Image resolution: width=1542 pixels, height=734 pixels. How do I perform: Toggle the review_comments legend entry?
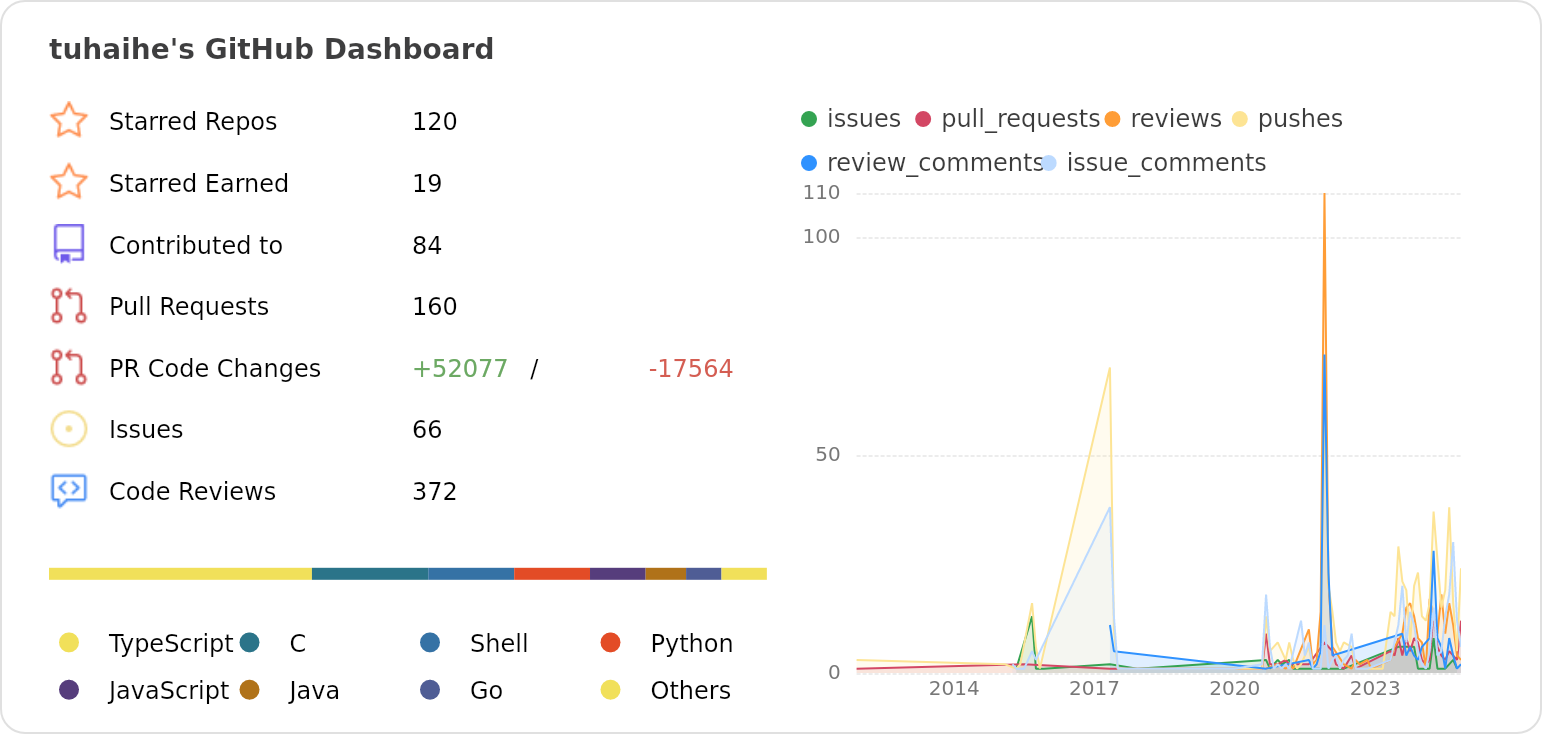(922, 163)
